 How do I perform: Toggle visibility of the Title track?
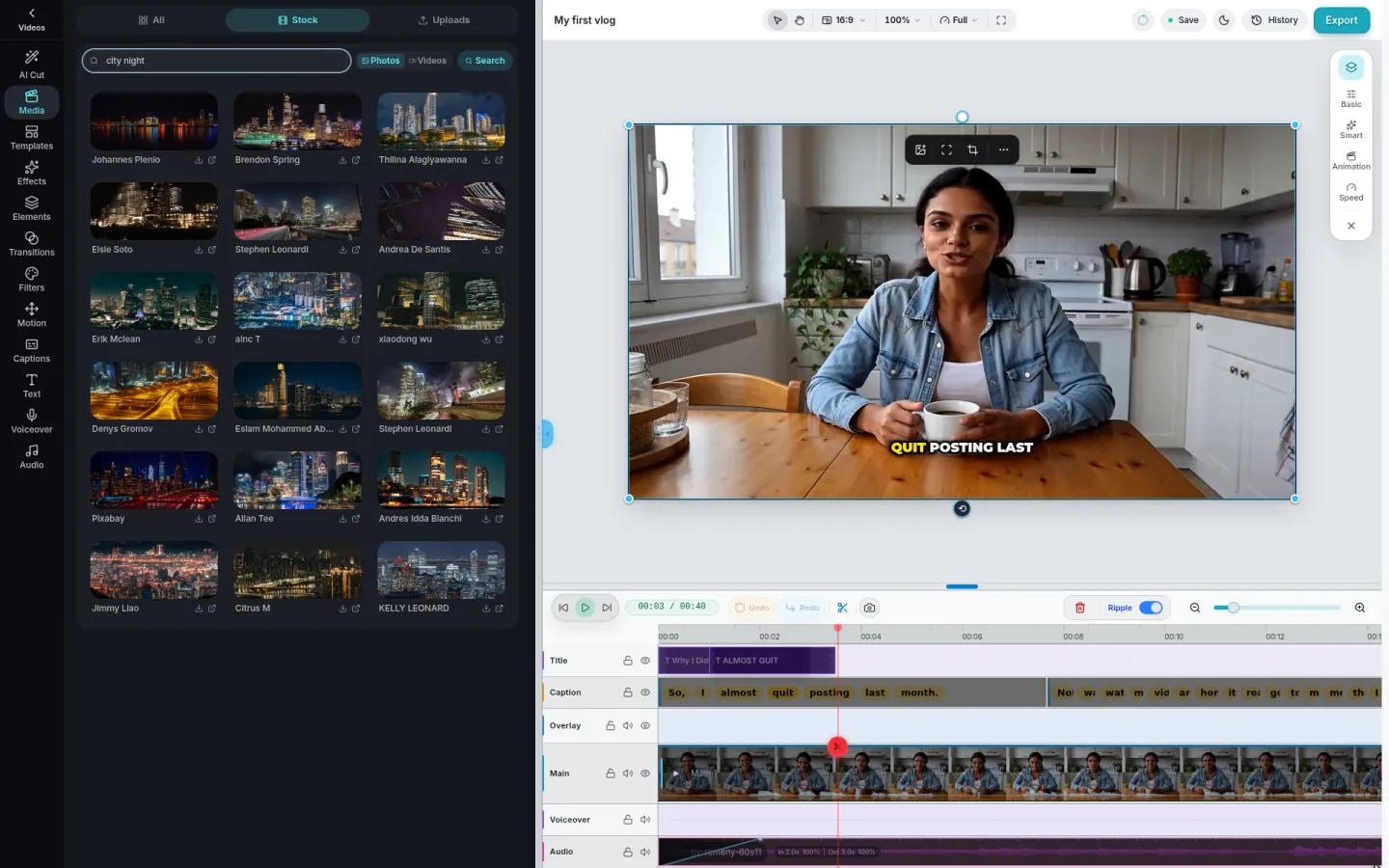645,661
